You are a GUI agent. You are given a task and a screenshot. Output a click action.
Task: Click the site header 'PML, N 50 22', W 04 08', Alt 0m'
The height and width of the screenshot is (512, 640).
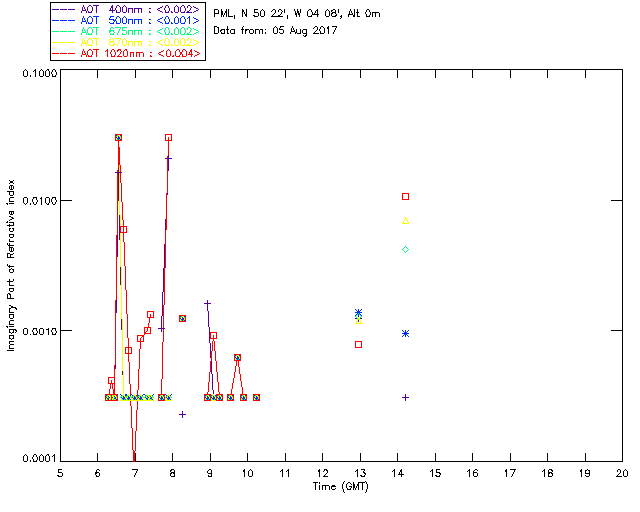click(297, 13)
